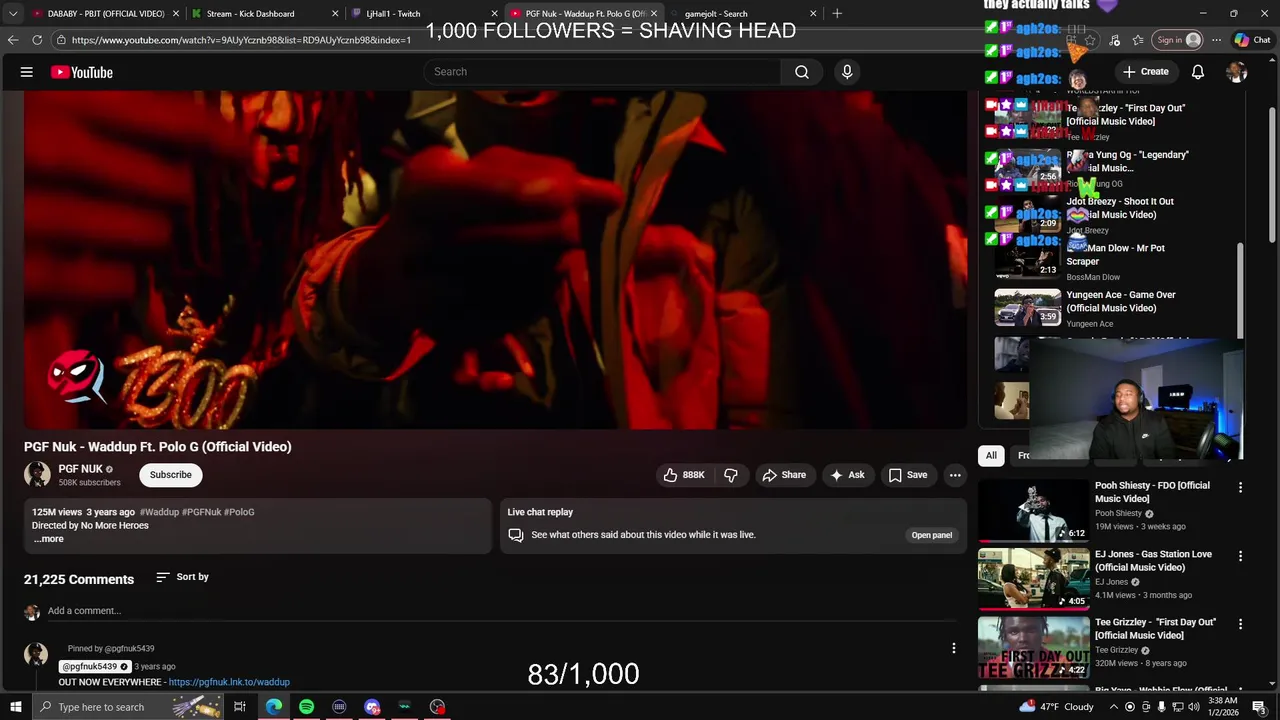The width and height of the screenshot is (1280, 720).
Task: Open Windows Task View
Action: (x=240, y=707)
